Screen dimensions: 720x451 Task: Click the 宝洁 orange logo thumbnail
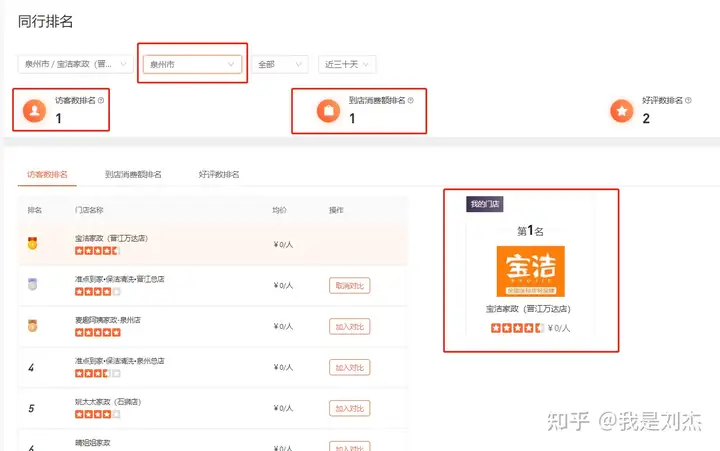point(530,271)
